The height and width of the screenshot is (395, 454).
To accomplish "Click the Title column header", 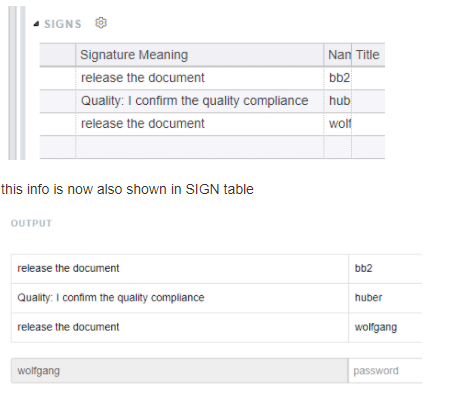I will point(368,55).
